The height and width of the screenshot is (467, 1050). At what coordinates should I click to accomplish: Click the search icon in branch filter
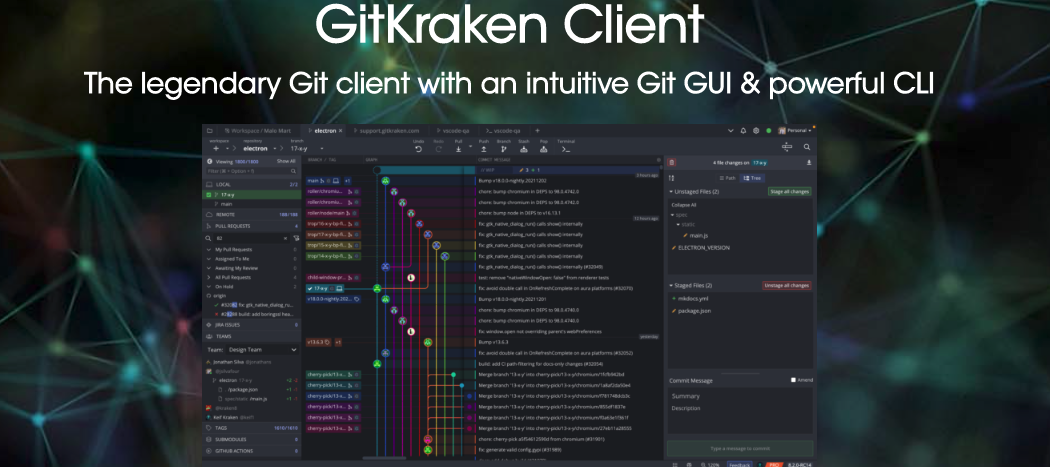pos(293,172)
